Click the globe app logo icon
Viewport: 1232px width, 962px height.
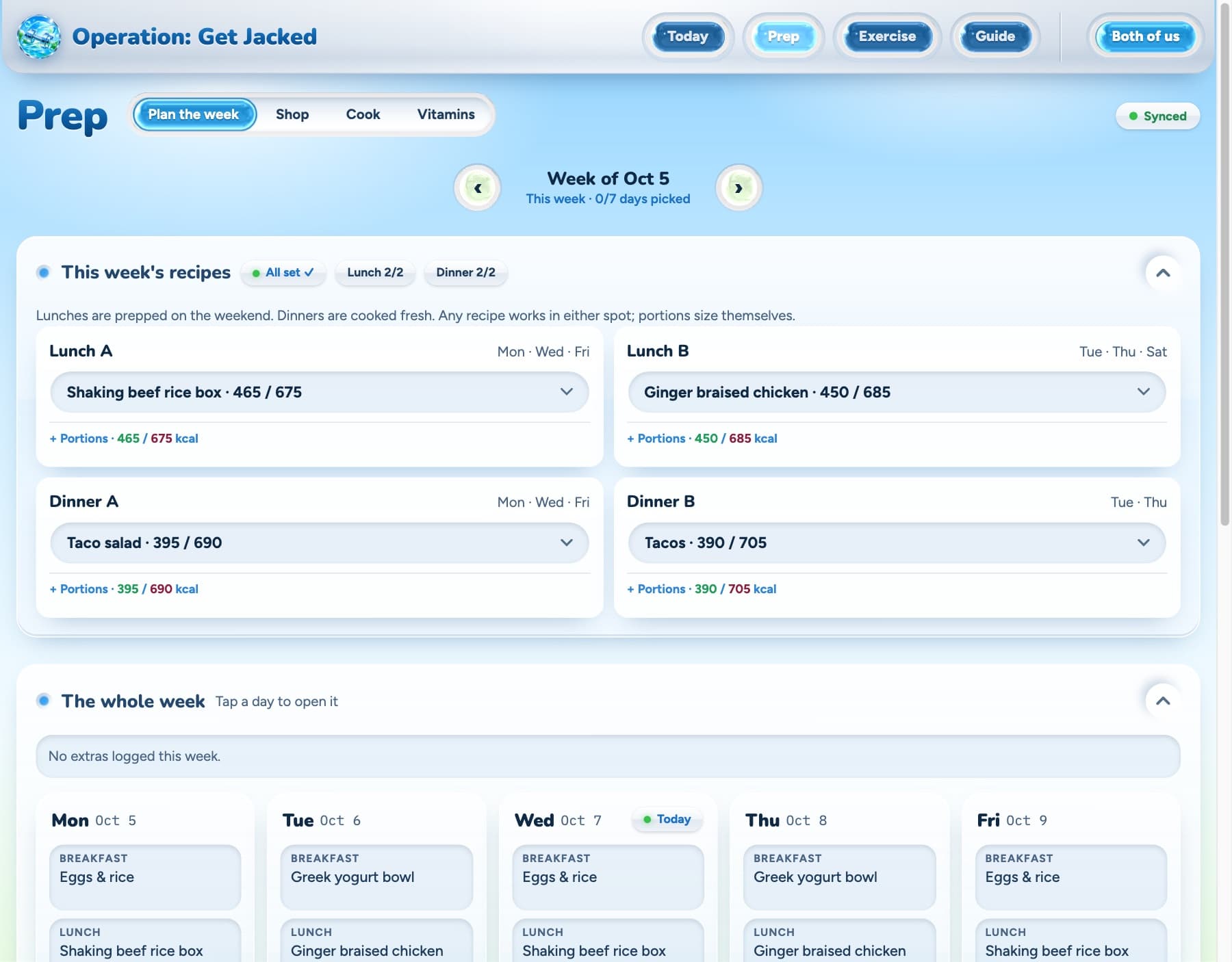point(39,36)
